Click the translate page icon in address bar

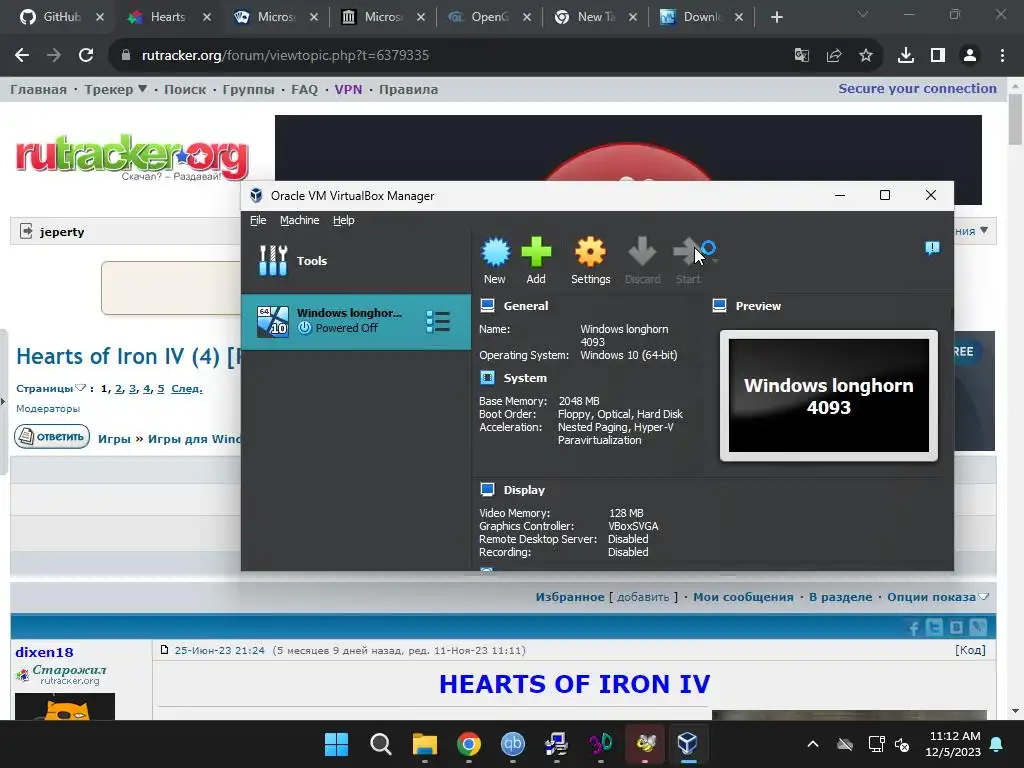801,56
